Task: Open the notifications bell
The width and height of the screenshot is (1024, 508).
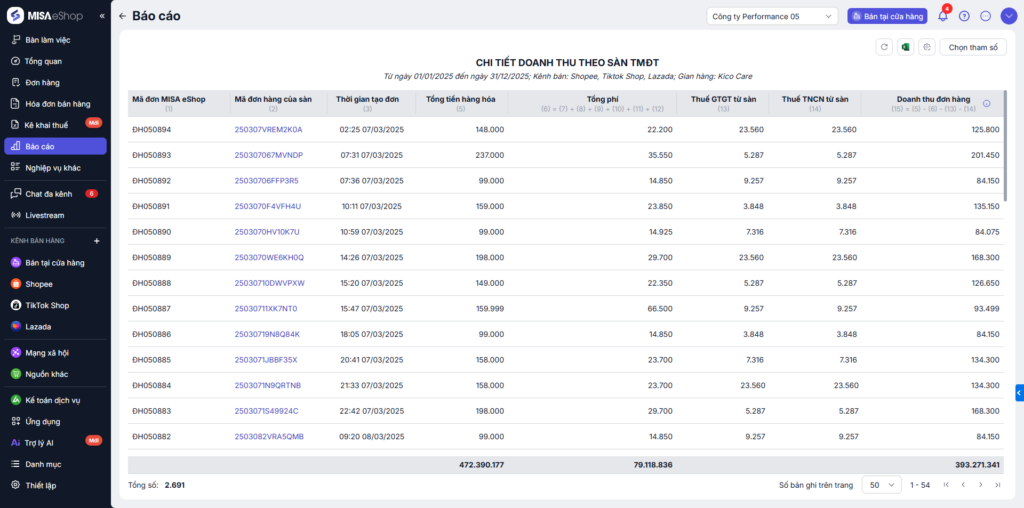Action: [x=942, y=16]
